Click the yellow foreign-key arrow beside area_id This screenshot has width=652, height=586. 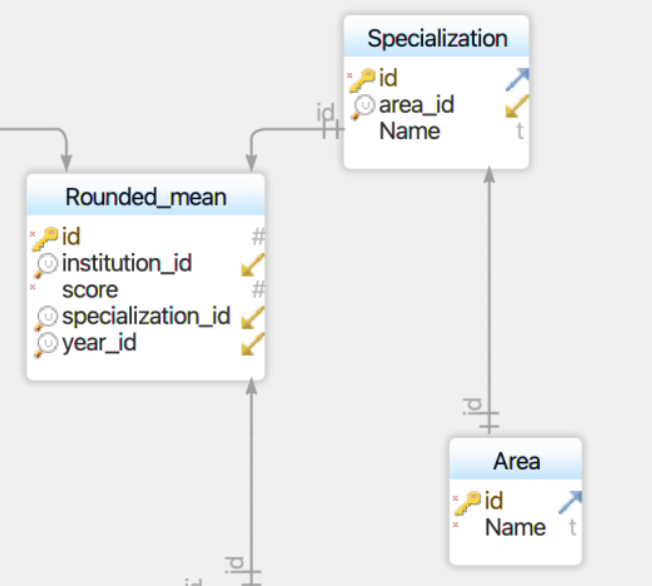[x=517, y=106]
